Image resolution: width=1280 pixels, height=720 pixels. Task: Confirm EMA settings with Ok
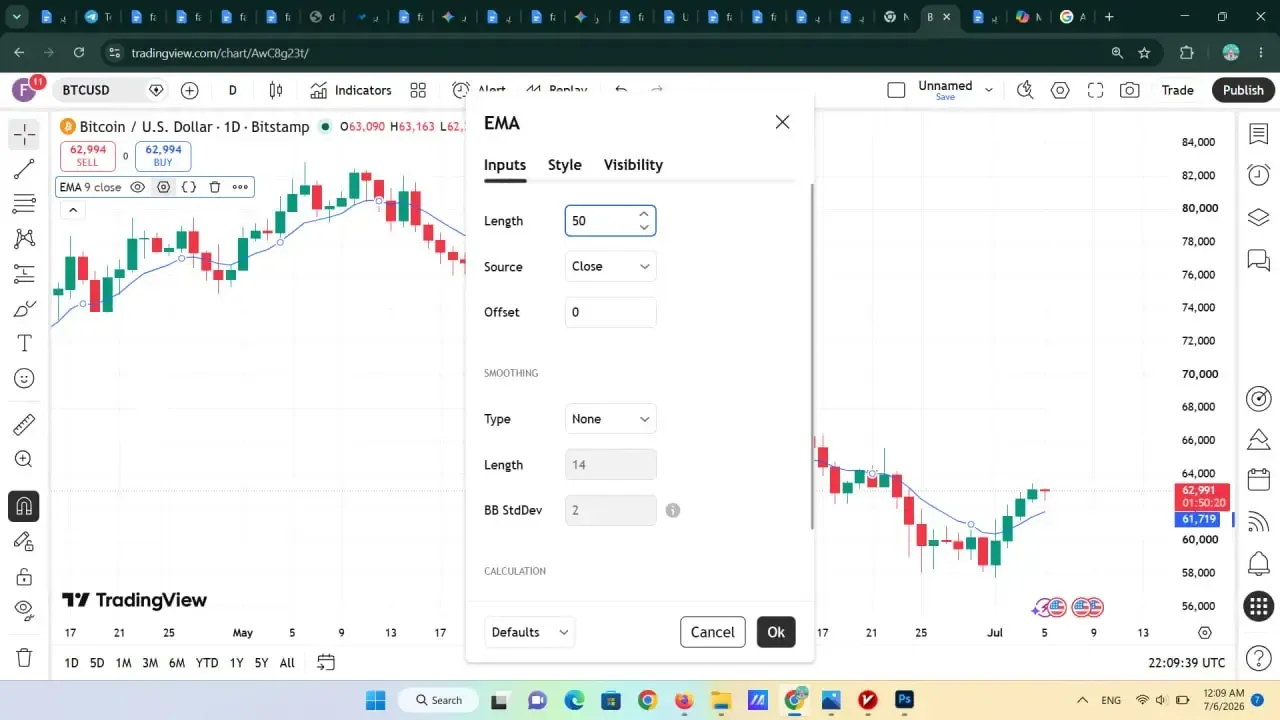776,632
